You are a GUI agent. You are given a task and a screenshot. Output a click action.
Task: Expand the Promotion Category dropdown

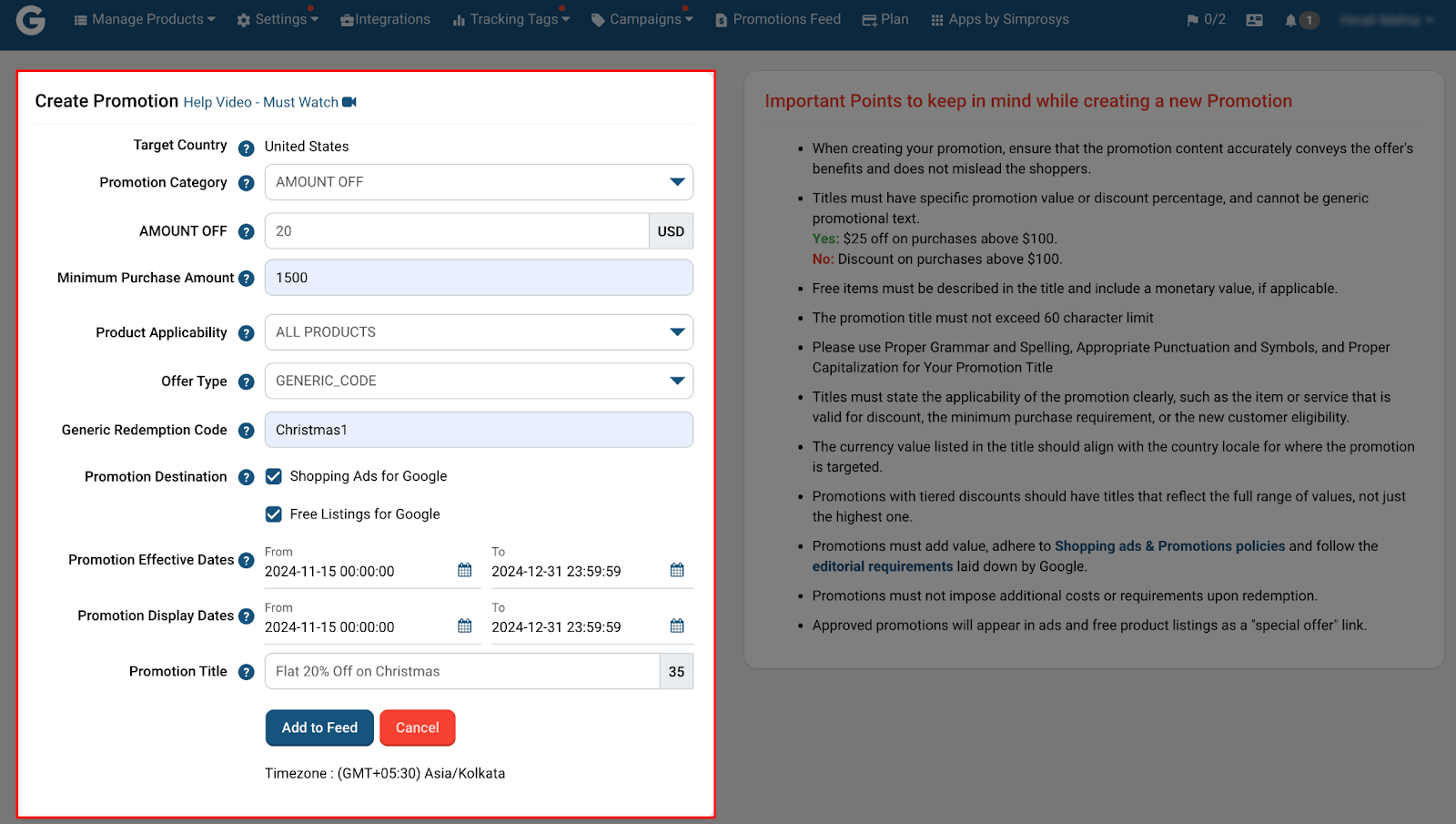[x=479, y=182]
